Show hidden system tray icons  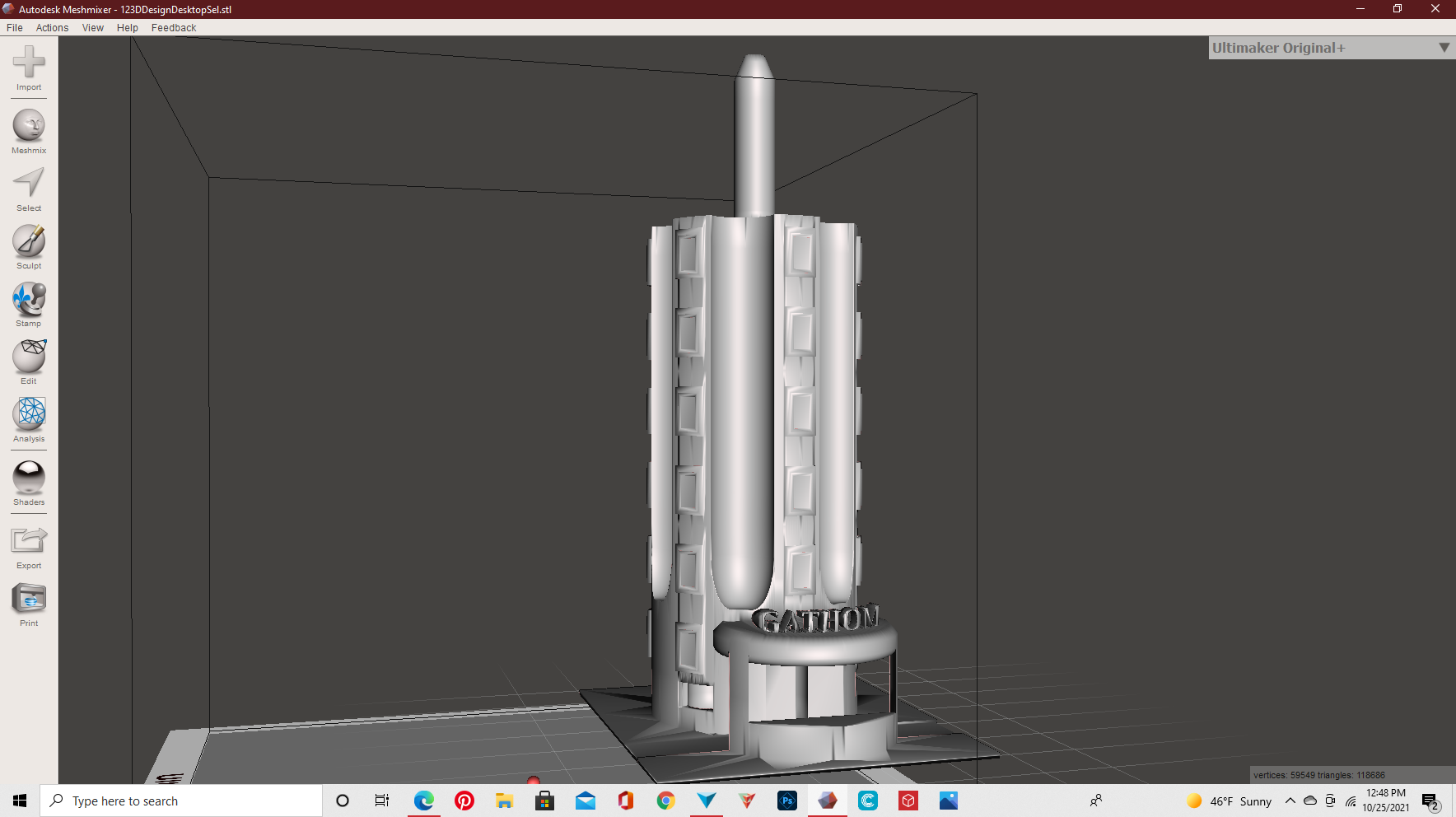tap(1290, 801)
